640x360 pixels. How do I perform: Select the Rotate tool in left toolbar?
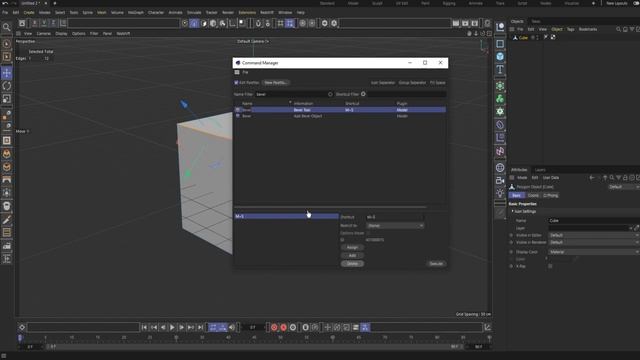7,86
